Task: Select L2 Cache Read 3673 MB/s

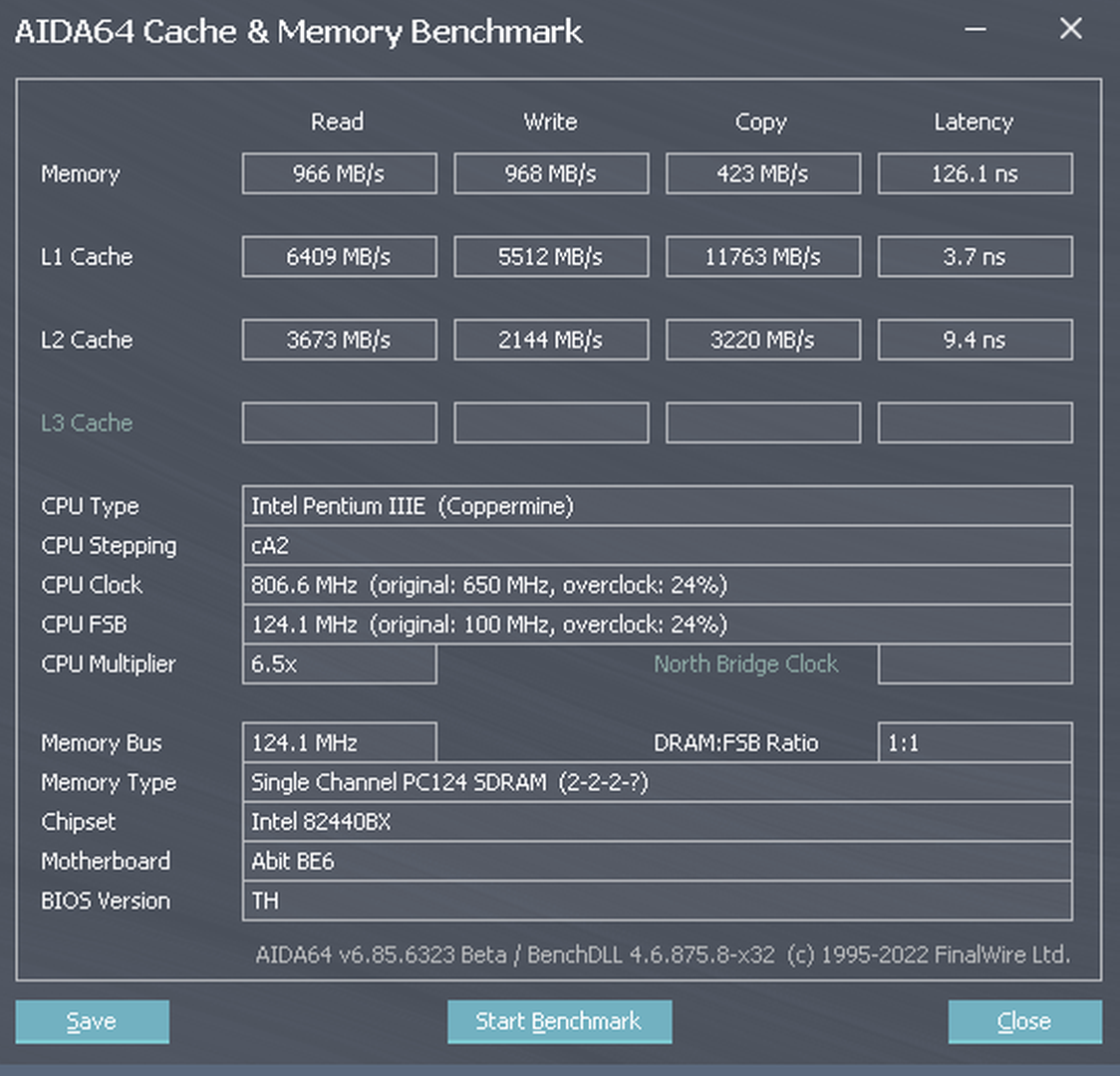Action: [339, 340]
